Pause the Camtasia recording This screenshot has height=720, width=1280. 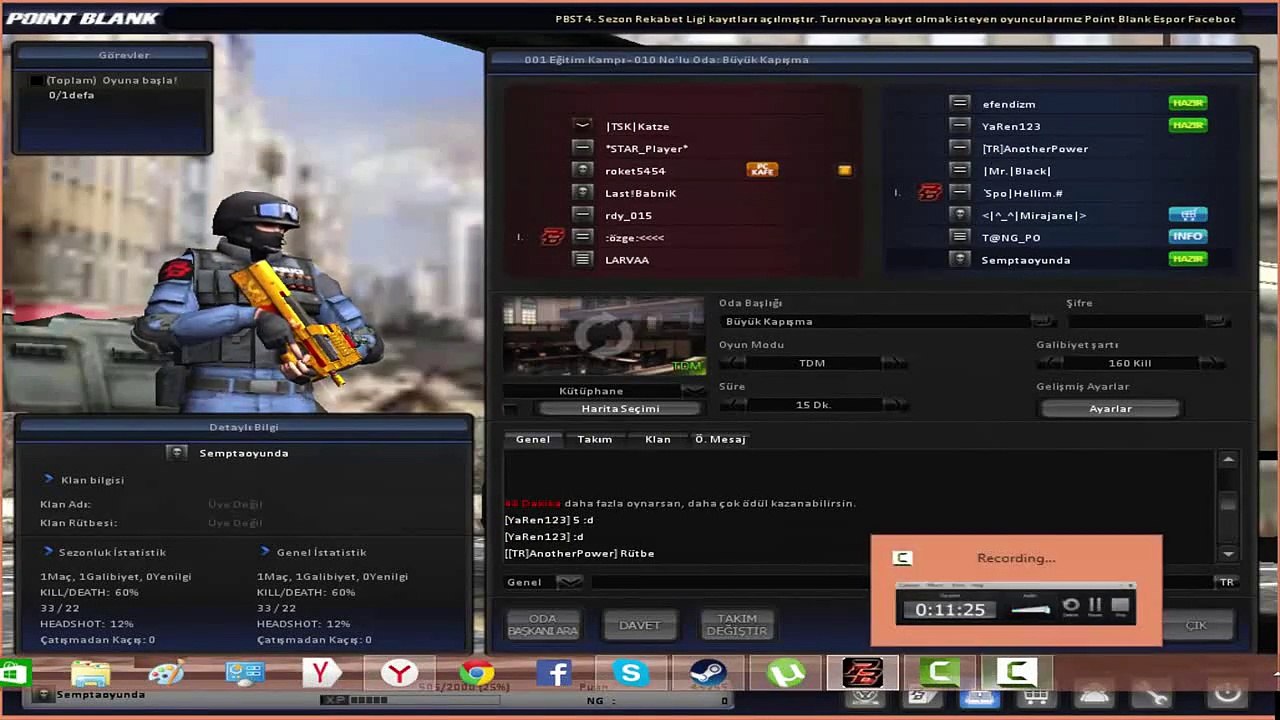1095,605
